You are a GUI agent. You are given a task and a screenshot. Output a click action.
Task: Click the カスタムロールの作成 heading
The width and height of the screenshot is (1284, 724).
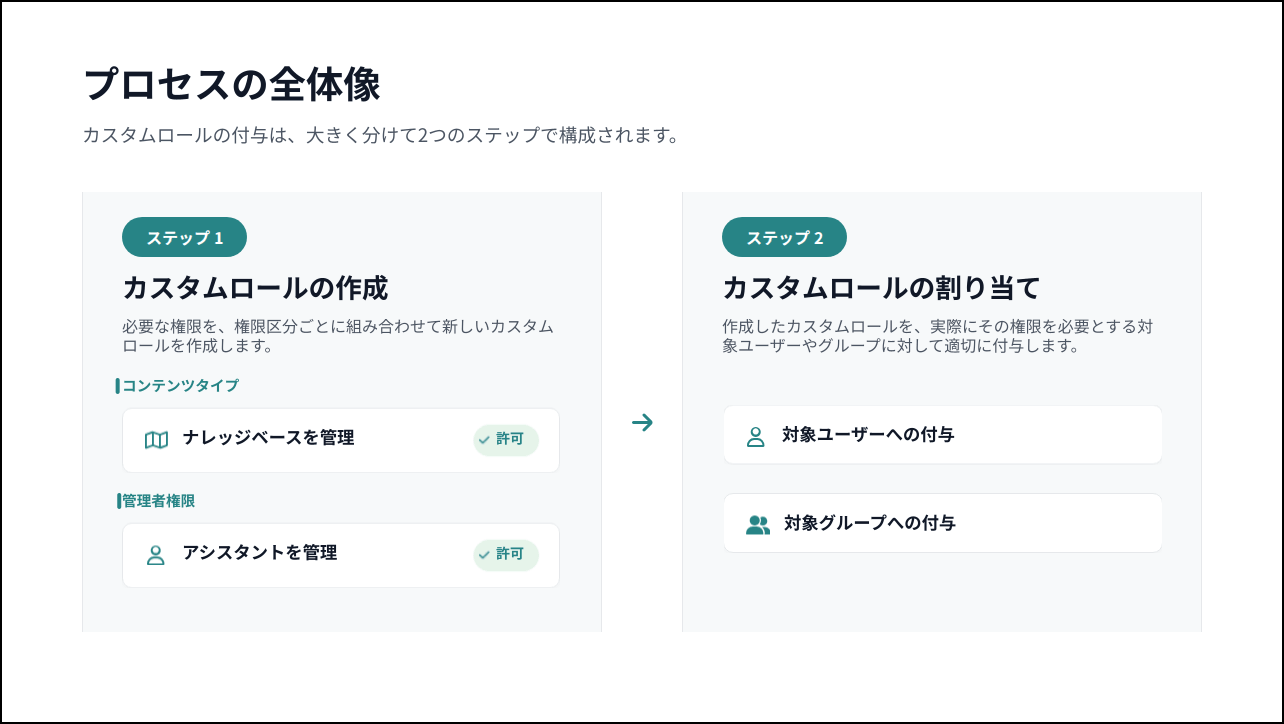point(255,288)
